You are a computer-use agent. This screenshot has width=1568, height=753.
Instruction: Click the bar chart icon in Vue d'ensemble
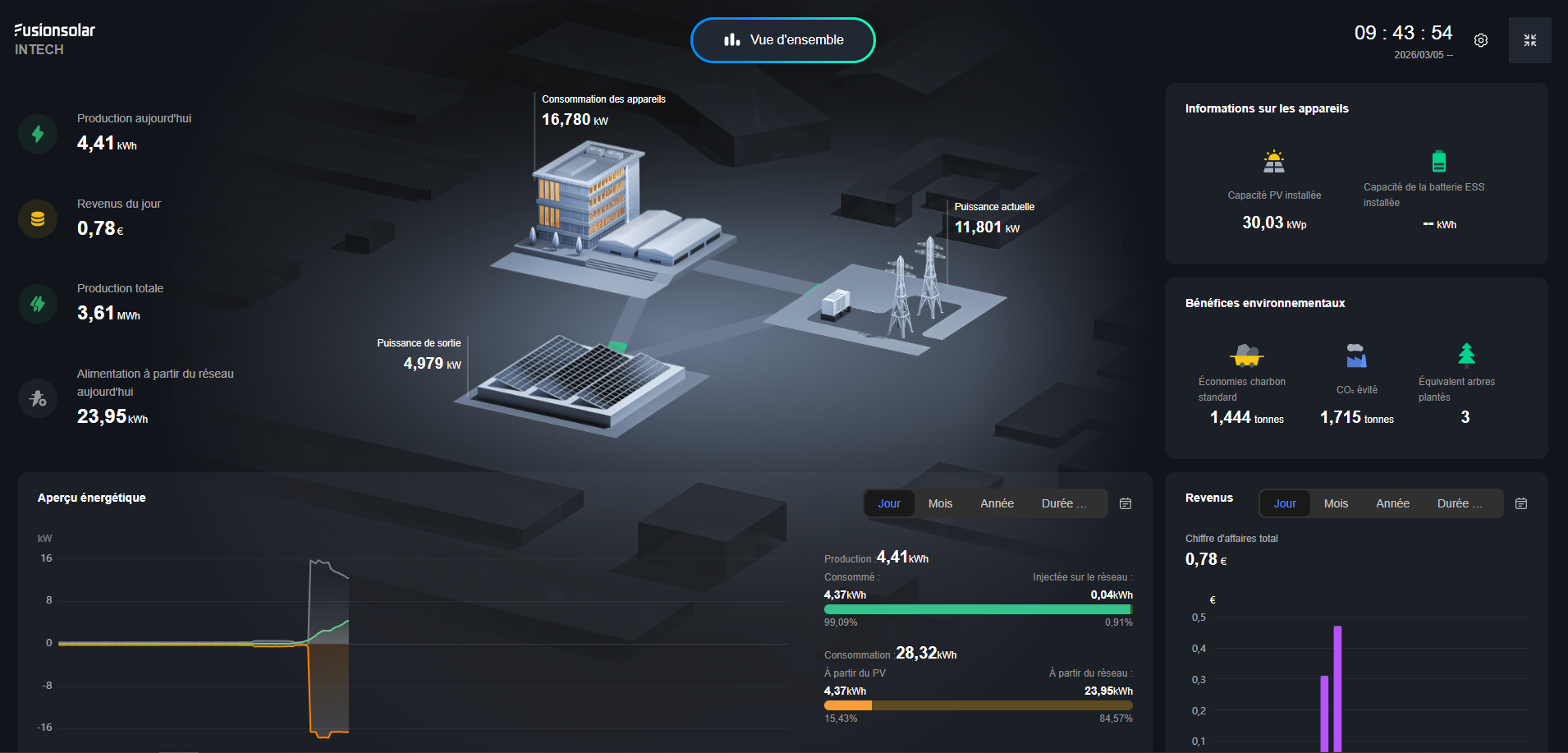tap(732, 39)
